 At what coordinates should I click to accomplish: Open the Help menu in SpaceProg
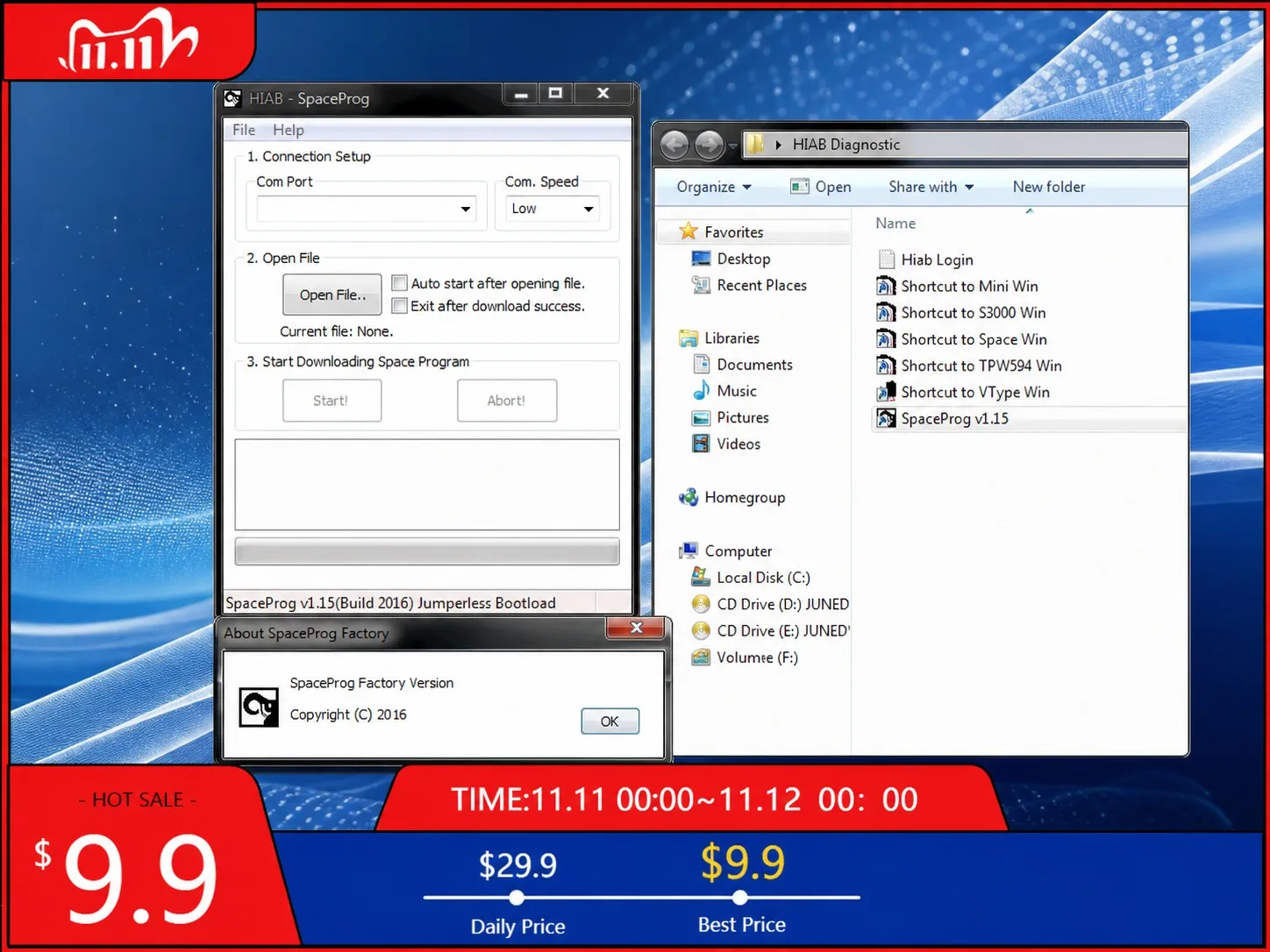point(289,130)
